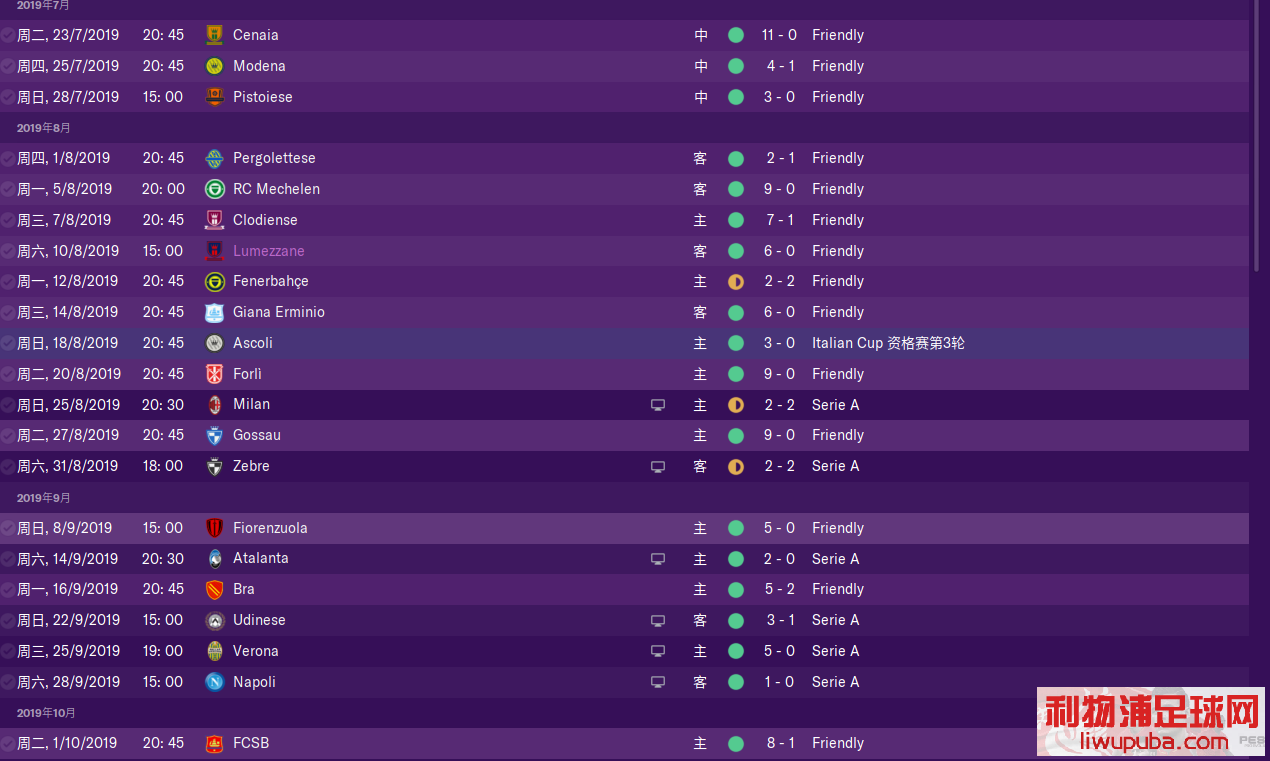Select the Italian Cup 资格赛第3轮 competition text

point(888,343)
